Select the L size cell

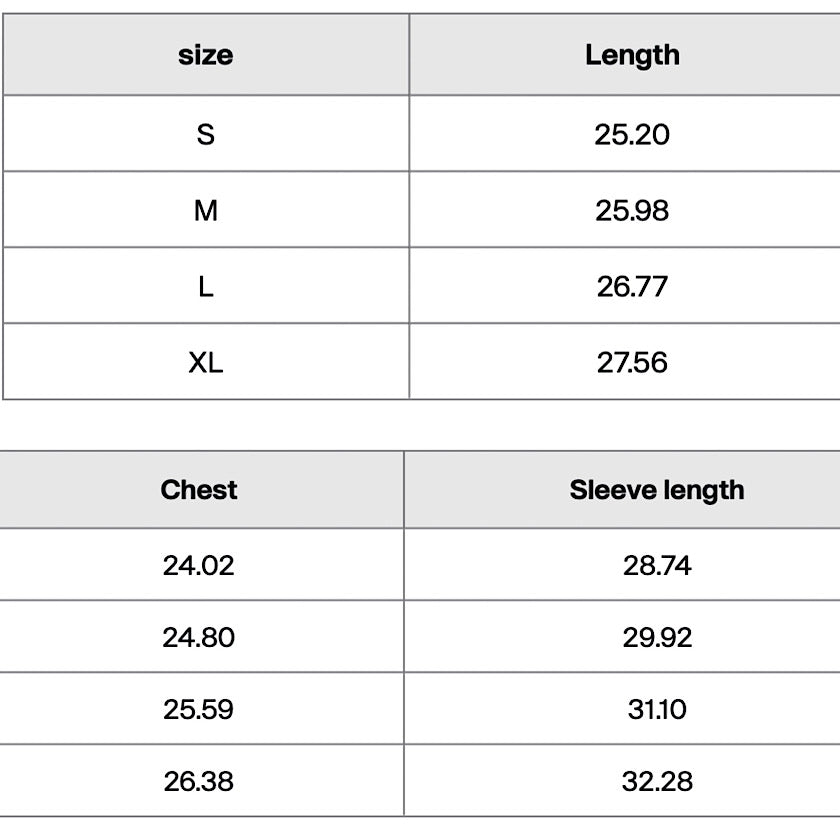coord(206,286)
